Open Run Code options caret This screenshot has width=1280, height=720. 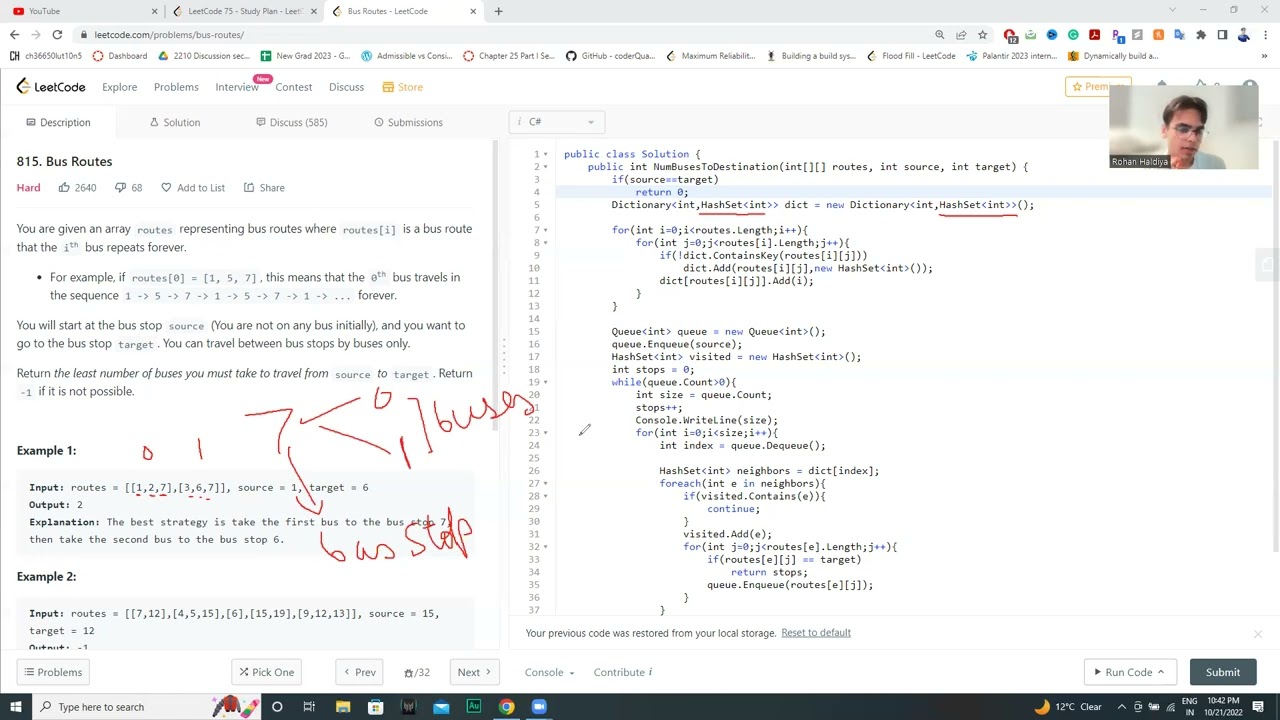pyautogui.click(x=1161, y=672)
